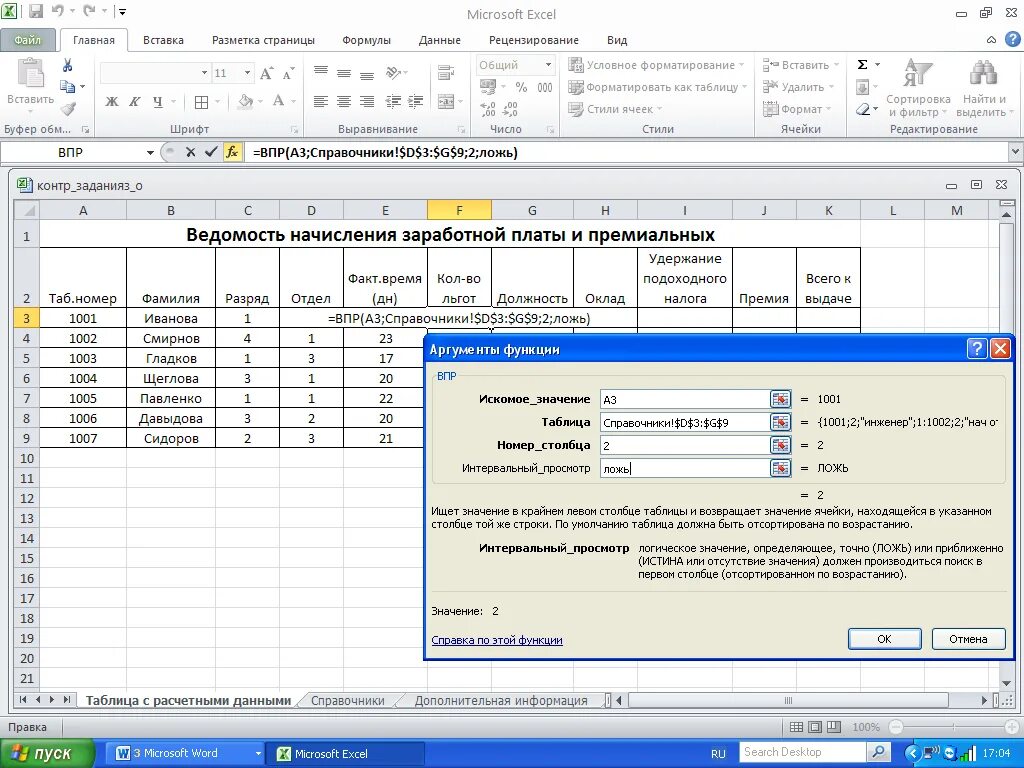The width and height of the screenshot is (1024, 768).
Task: Expand Форматировать как таблицу dropdown
Action: click(744, 87)
